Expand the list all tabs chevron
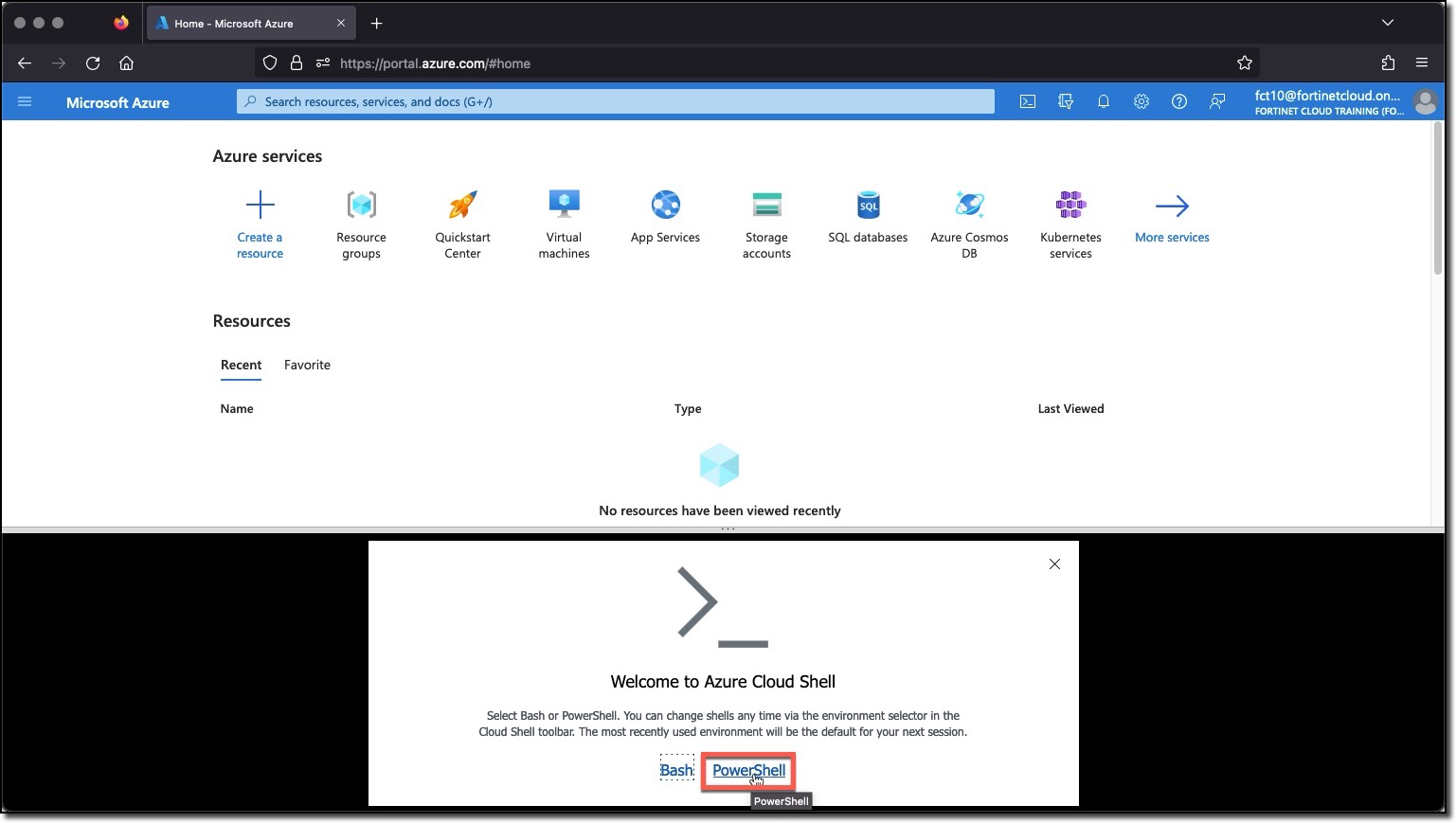This screenshot has height=823, width=1456. [1387, 23]
